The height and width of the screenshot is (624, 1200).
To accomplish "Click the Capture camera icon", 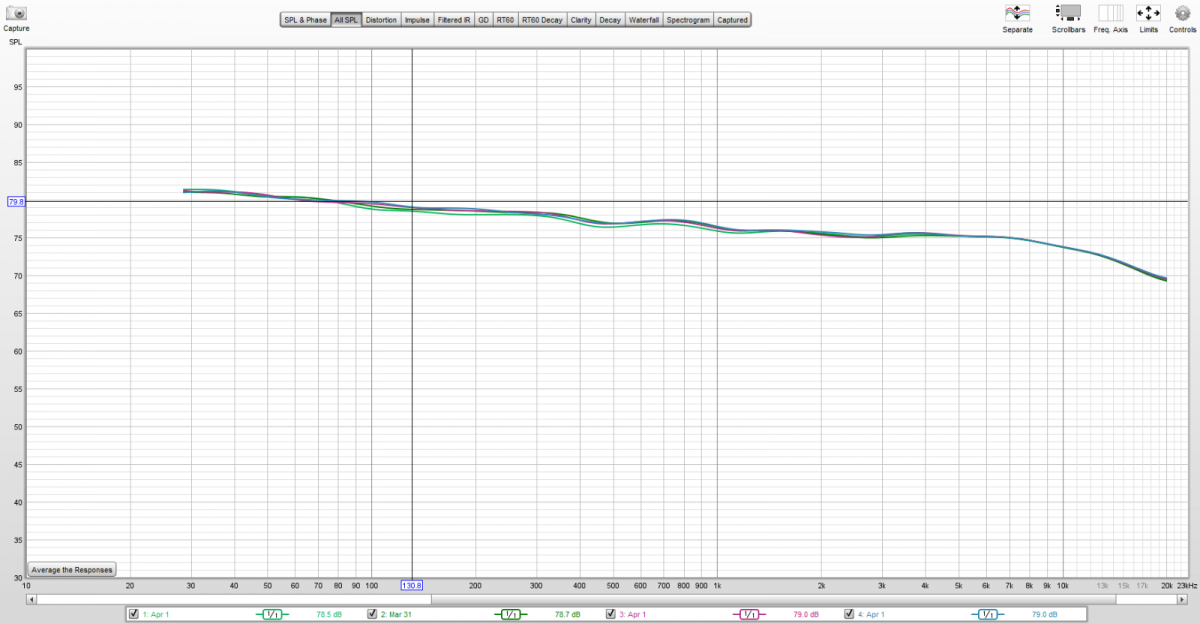I will click(16, 13).
